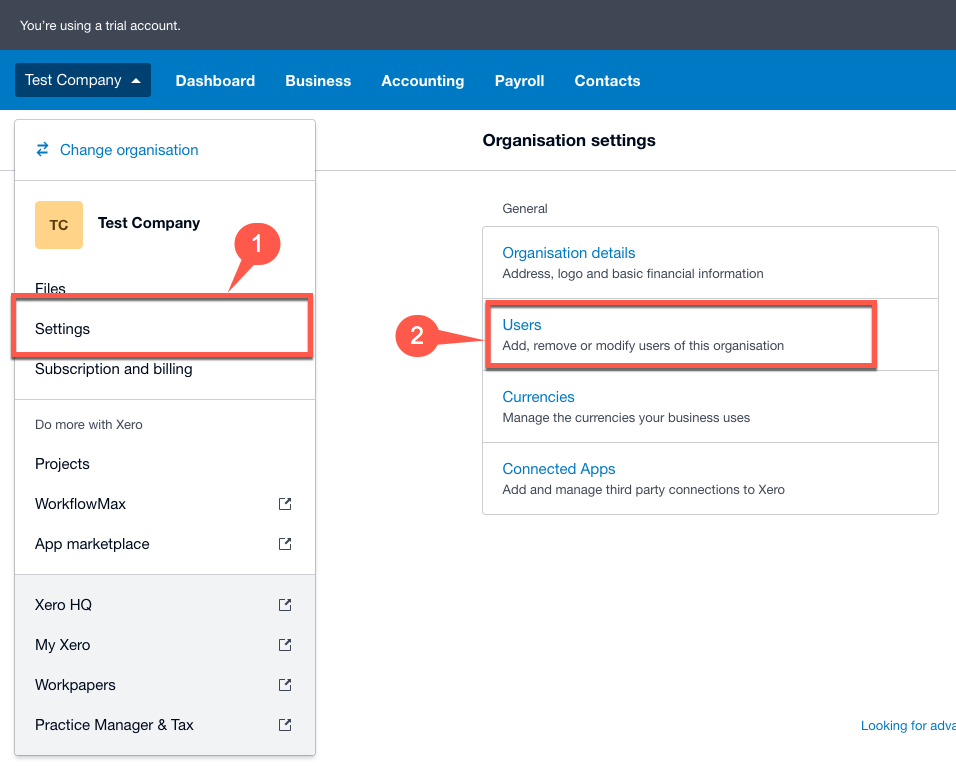Open the Users settings link
This screenshot has width=956, height=772.
tap(522, 324)
